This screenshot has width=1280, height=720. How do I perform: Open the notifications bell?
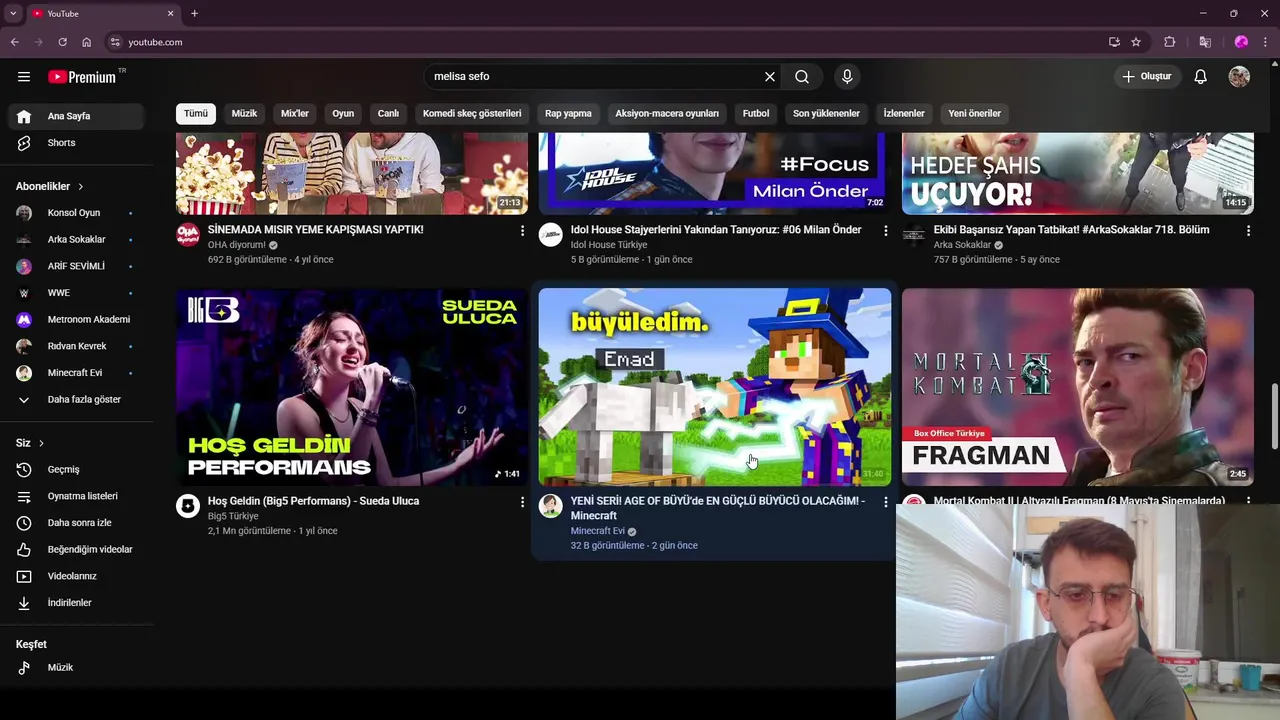click(1201, 77)
